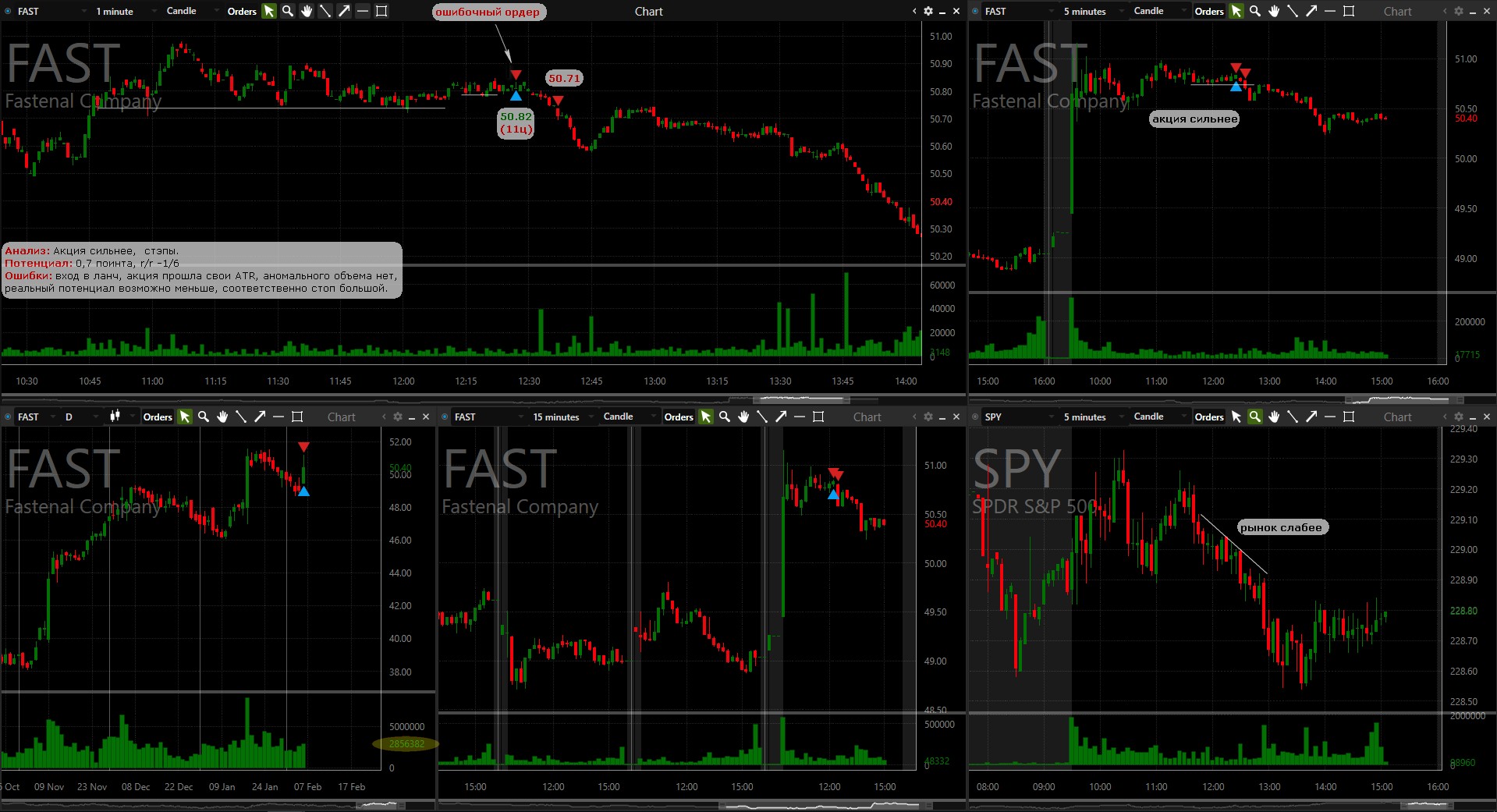Select the arrow drawing tool in the 1 minute chart
The height and width of the screenshot is (812, 1497).
[344, 11]
